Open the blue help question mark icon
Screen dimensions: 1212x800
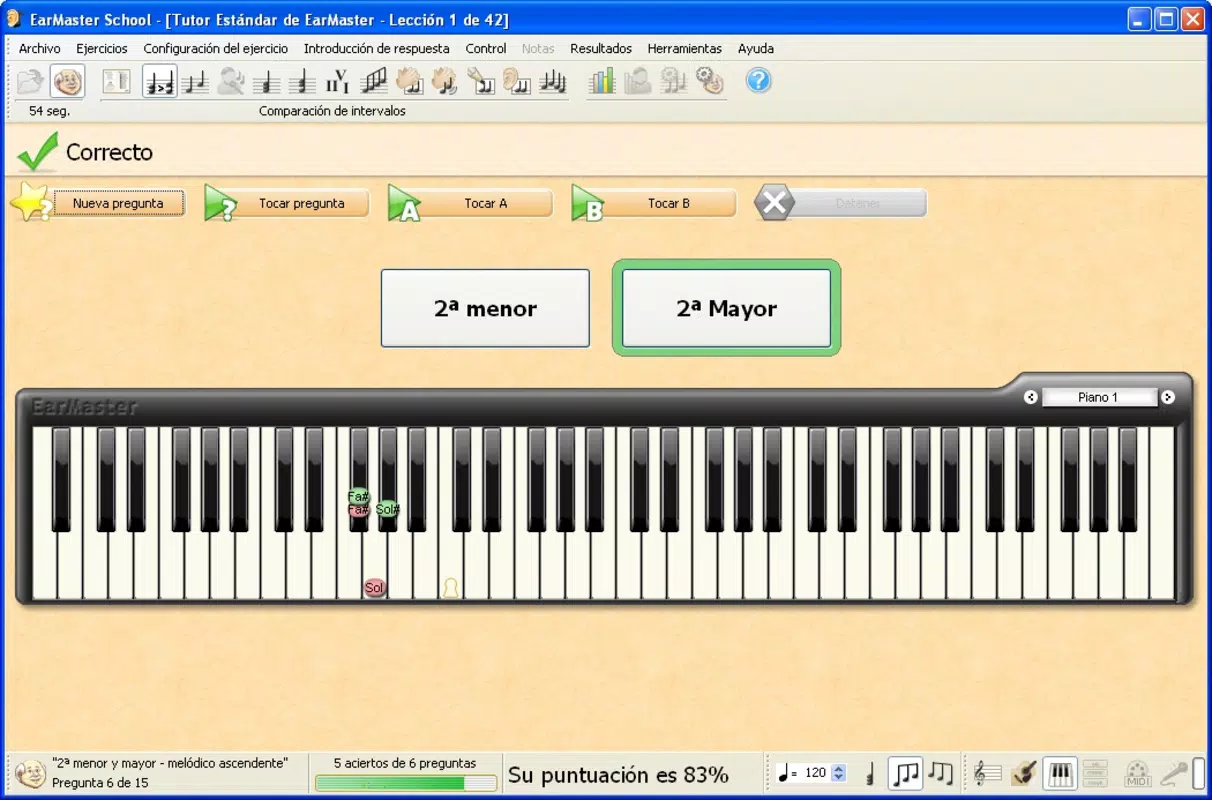759,80
